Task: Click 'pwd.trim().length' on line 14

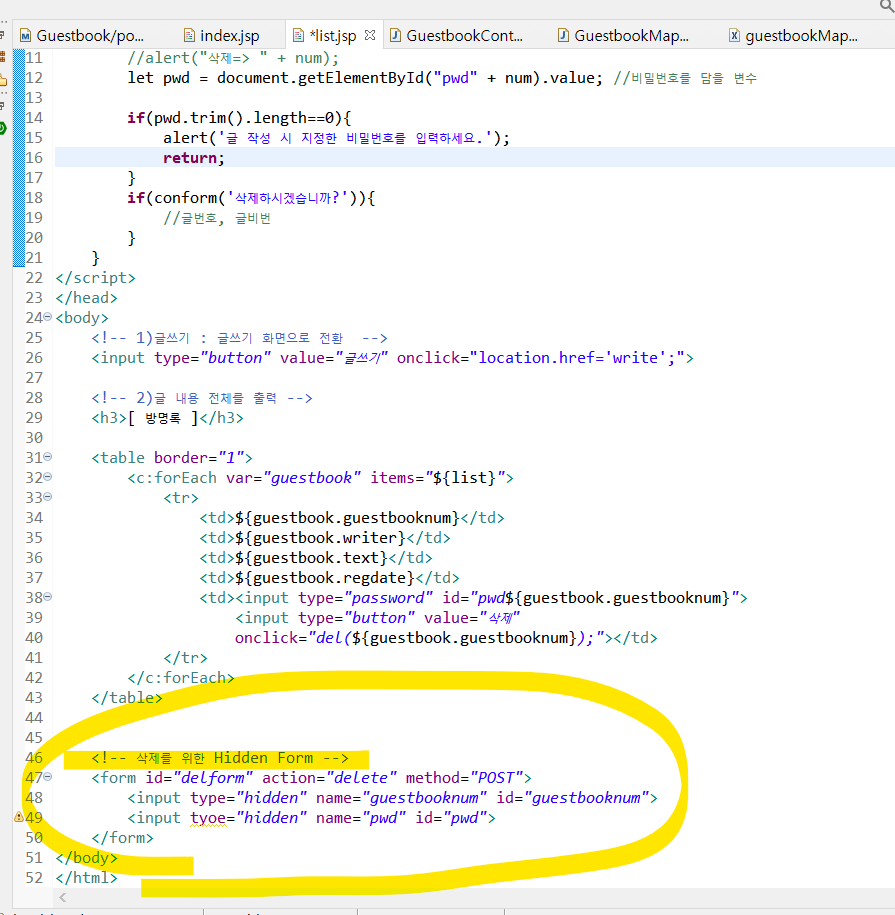Action: click(230, 118)
